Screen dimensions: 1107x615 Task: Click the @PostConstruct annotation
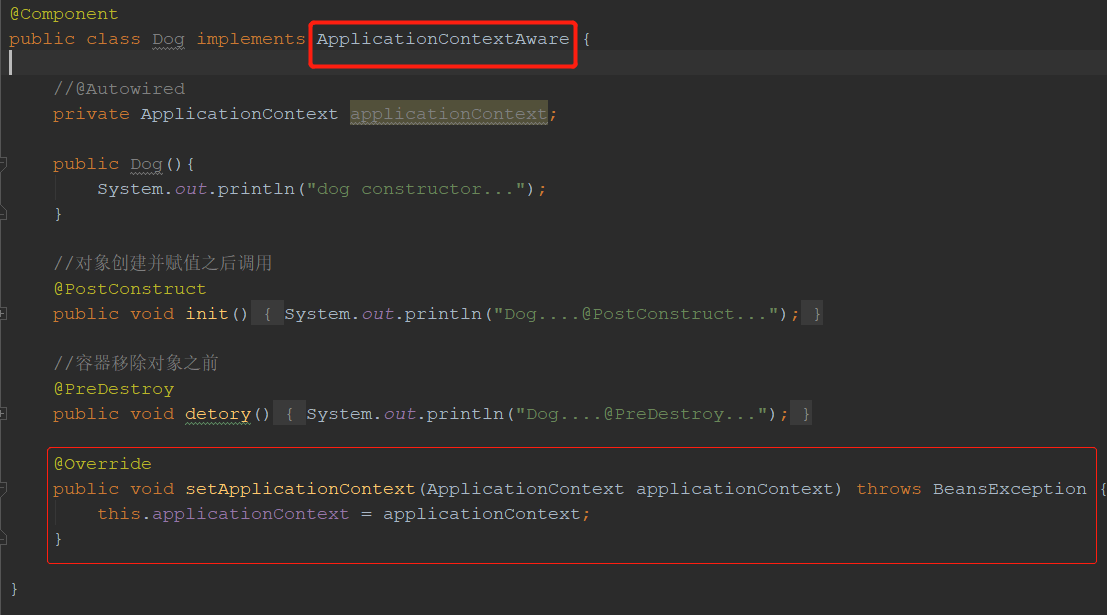(130, 289)
